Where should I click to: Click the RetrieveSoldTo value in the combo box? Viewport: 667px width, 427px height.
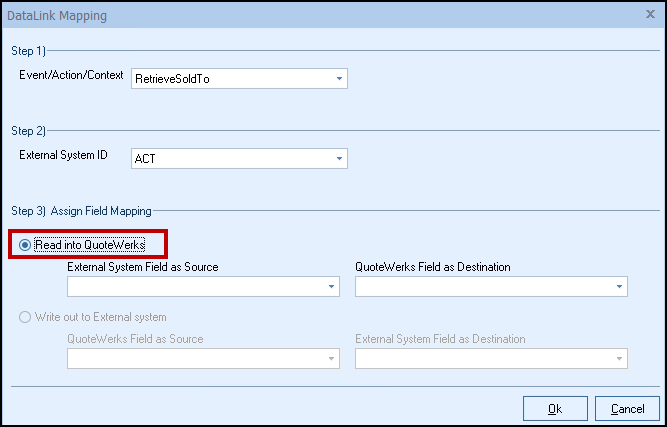click(230, 78)
